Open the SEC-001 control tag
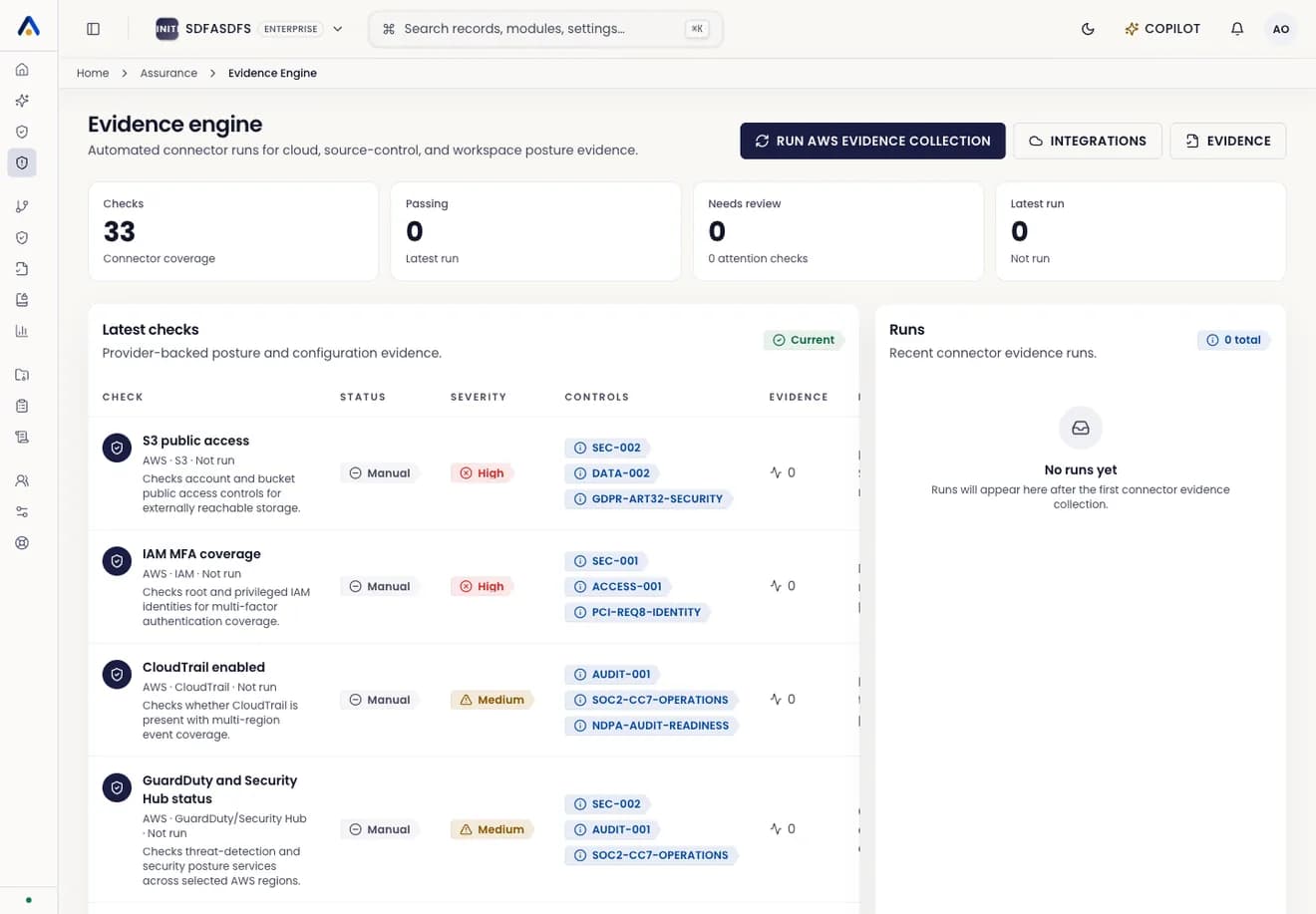Image resolution: width=1316 pixels, height=914 pixels. coord(606,561)
